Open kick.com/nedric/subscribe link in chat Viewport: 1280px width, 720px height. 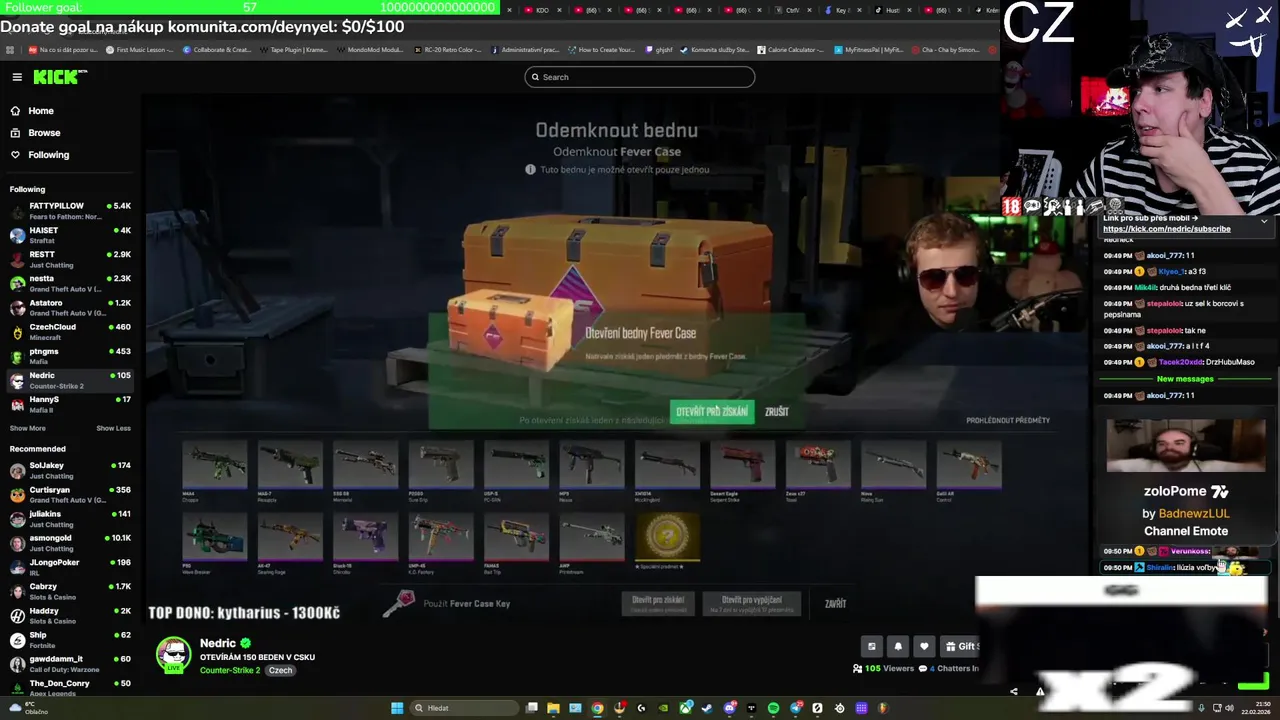pos(1166,229)
